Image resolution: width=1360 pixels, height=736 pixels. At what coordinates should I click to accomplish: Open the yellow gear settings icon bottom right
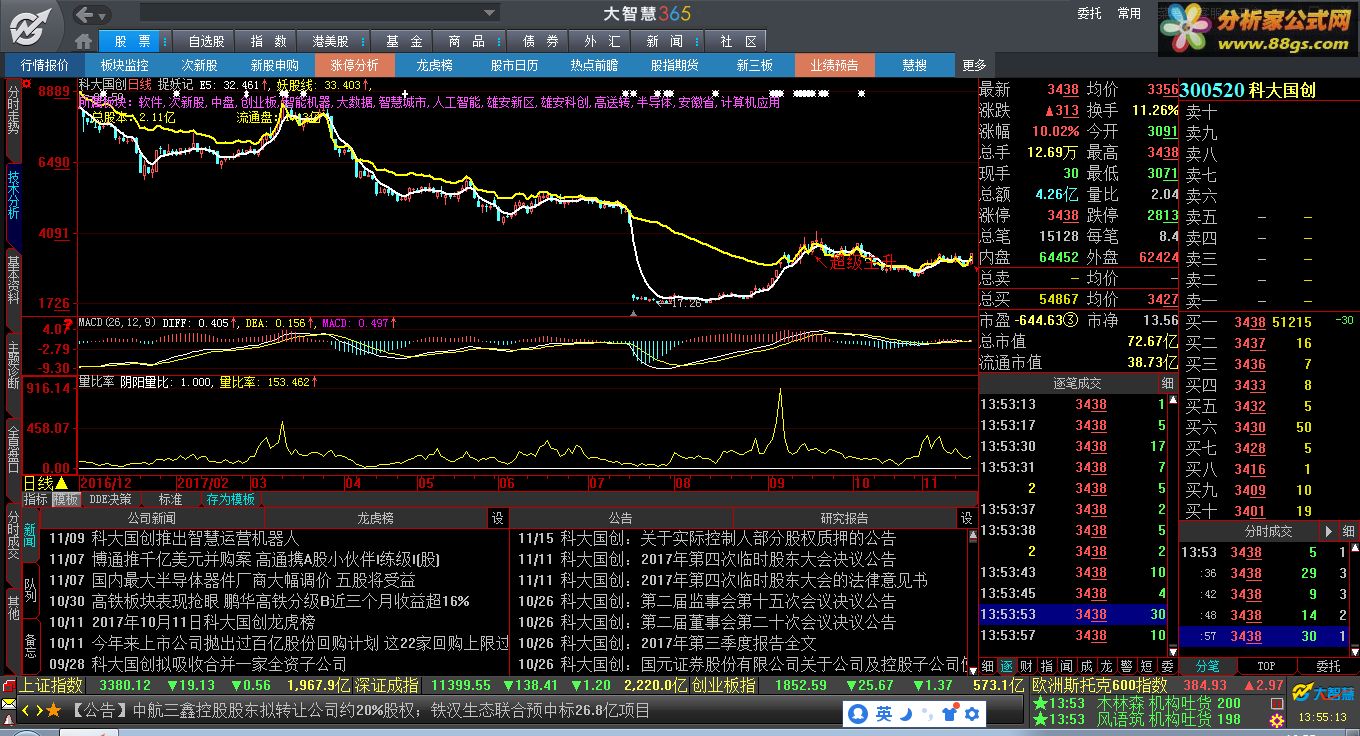(1276, 720)
